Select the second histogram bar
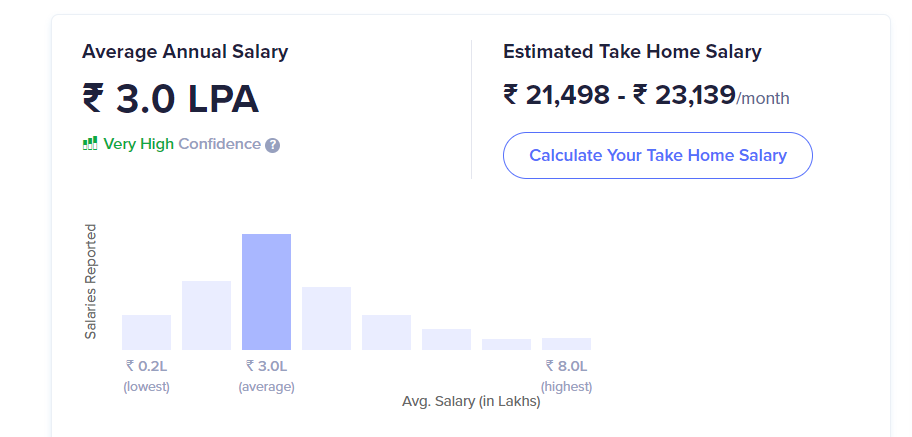The height and width of the screenshot is (437, 912). [x=206, y=315]
